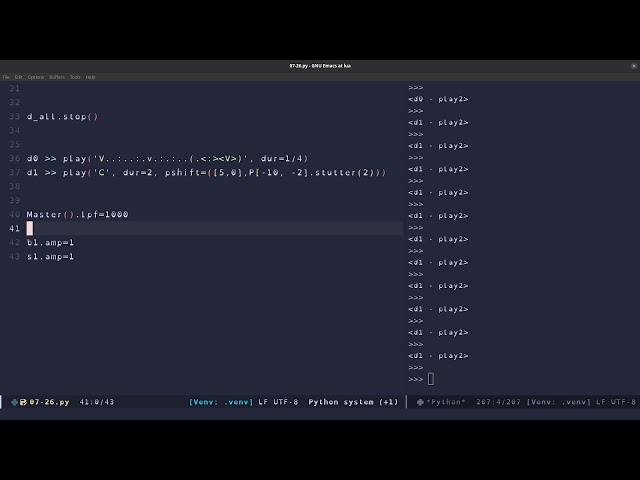Viewport: 640px width, 480px height.
Task: Click the Emacs title bar text
Action: (320, 66)
